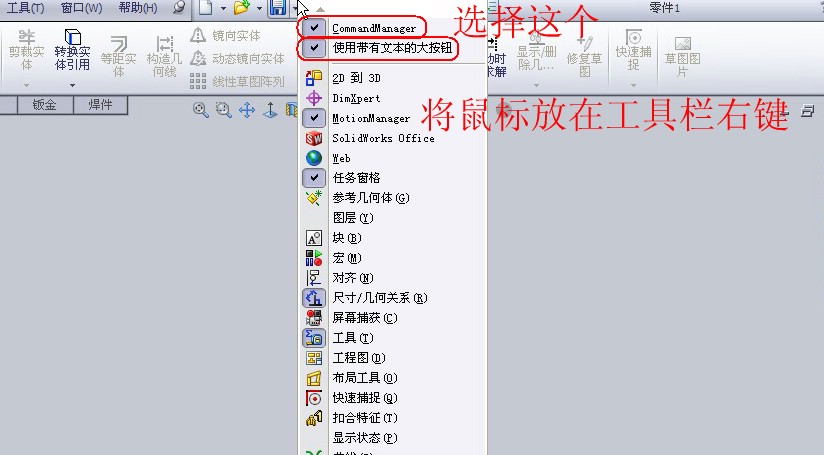
Task: Click the 转换实体引用 tool icon
Action: point(73,37)
